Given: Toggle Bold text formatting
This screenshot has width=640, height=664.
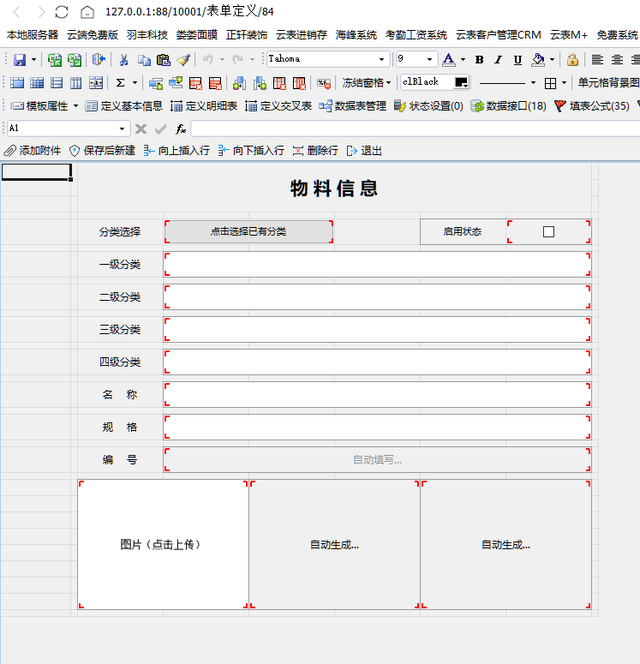Looking at the screenshot, I should (479, 60).
